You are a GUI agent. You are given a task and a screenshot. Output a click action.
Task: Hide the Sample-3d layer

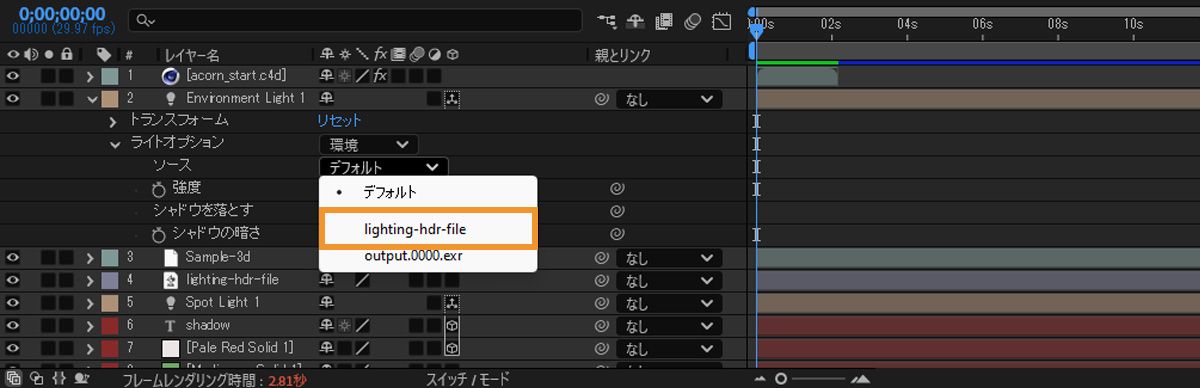coord(13,257)
